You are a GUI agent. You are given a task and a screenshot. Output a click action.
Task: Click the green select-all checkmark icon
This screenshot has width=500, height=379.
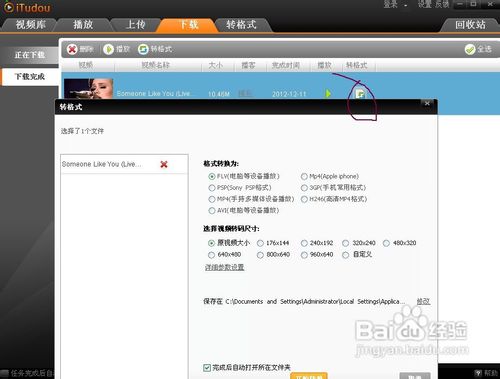coord(470,49)
